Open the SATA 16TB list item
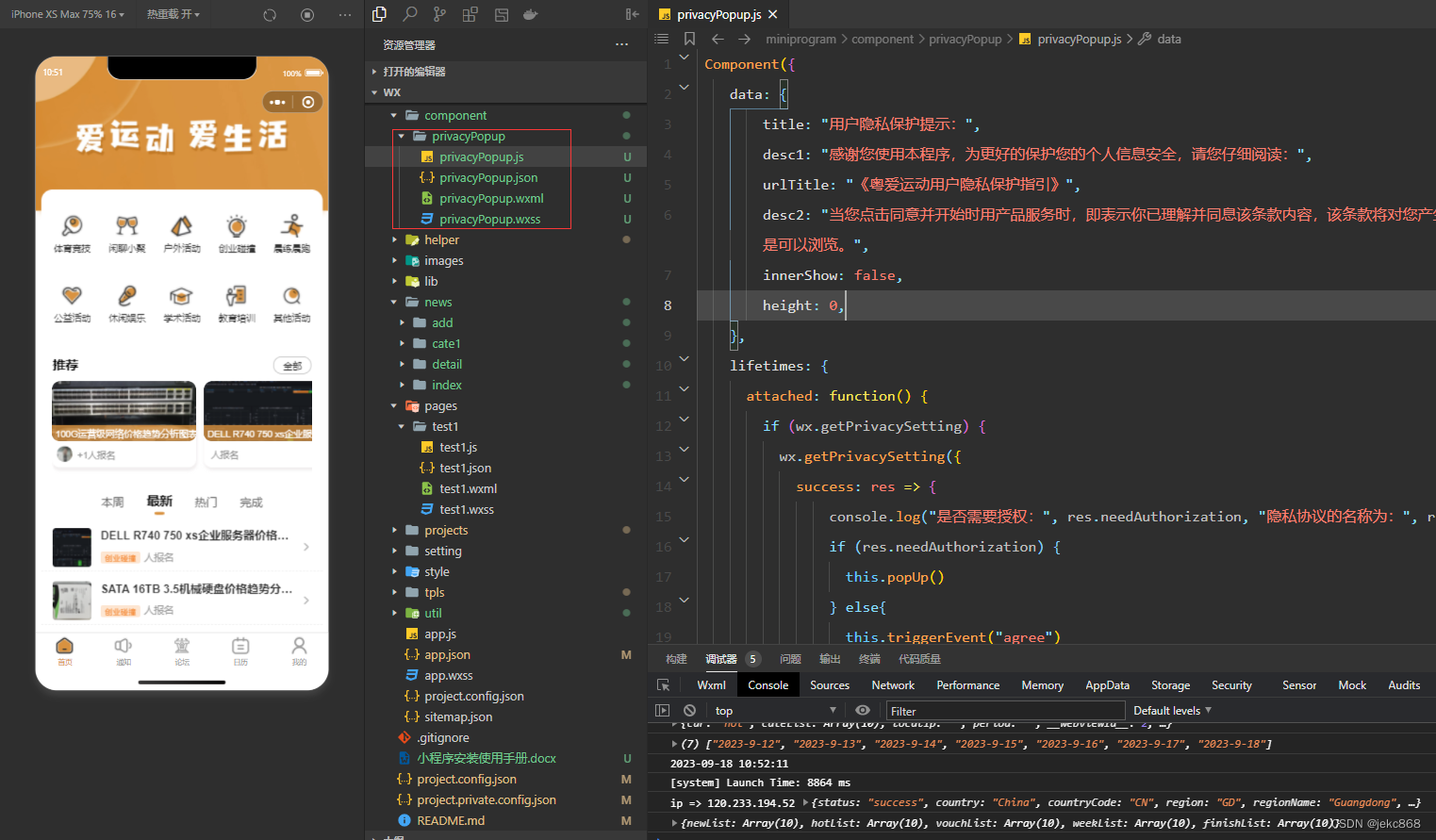The width and height of the screenshot is (1436, 840). click(x=182, y=600)
